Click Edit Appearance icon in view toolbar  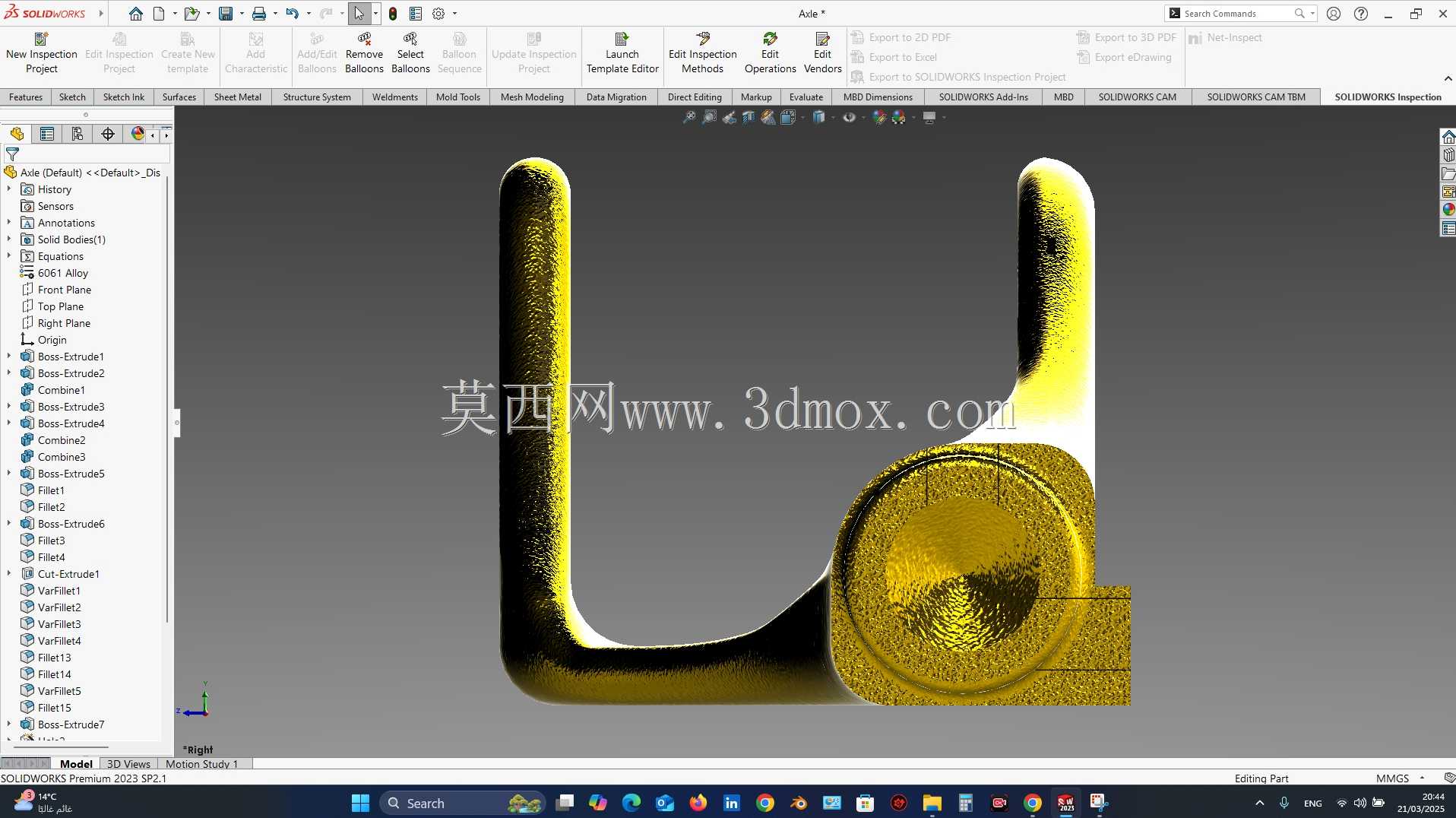click(x=879, y=117)
